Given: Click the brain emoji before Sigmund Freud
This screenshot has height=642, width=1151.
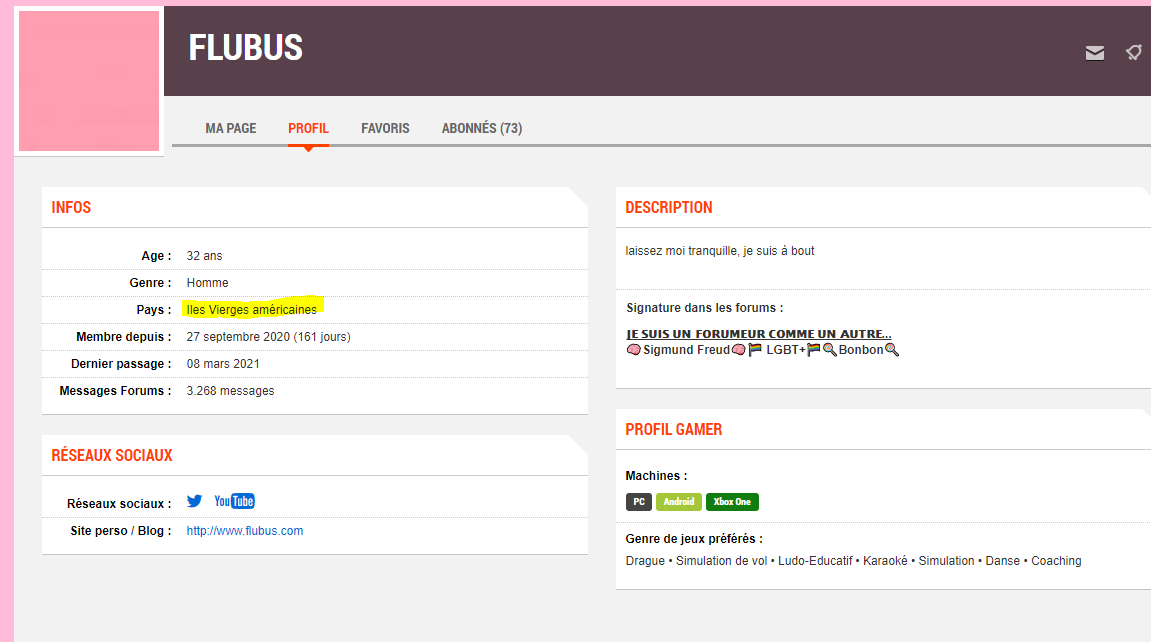Looking at the screenshot, I should point(633,350).
